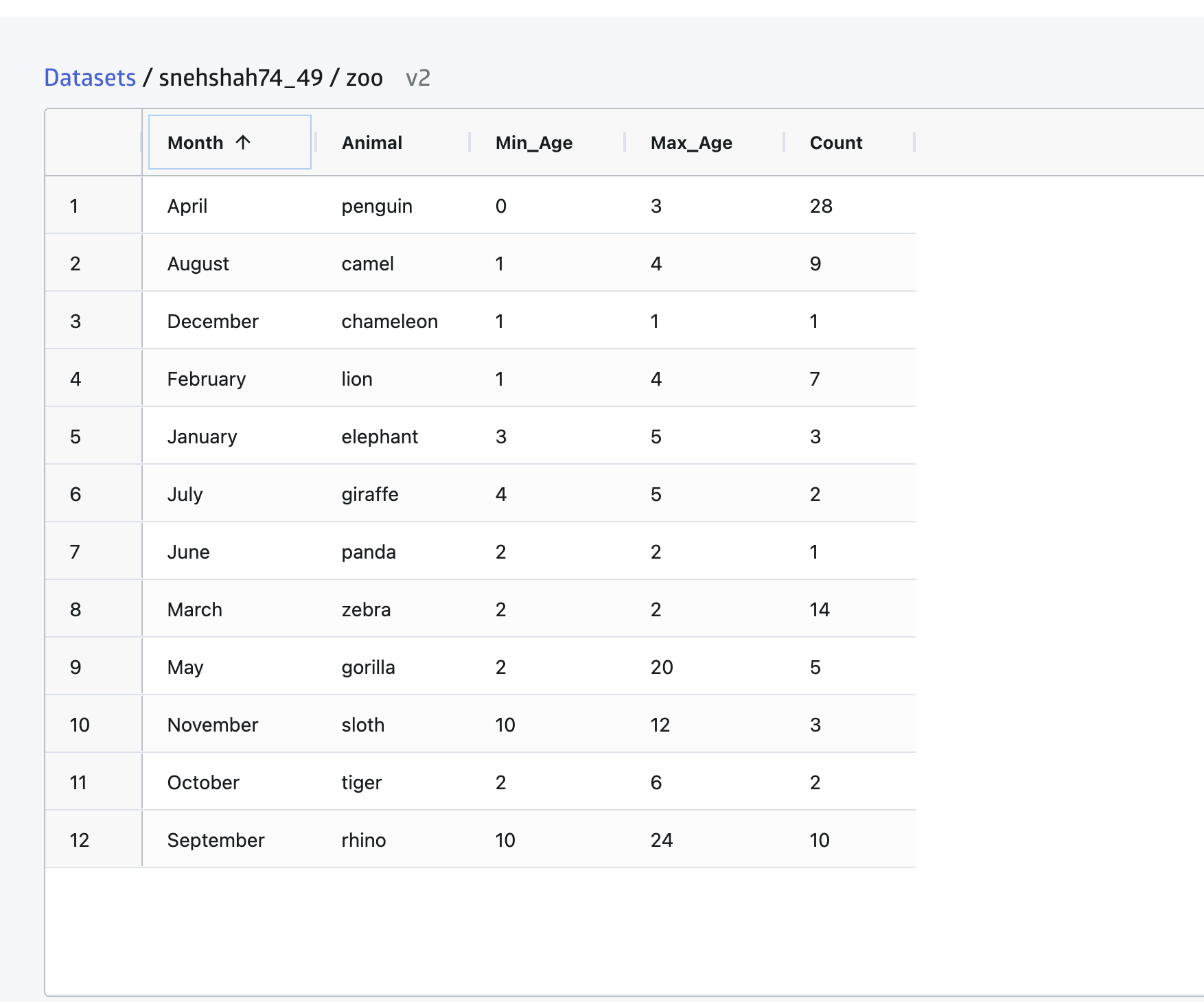1204x1002 pixels.
Task: Select row number 6
Action: pyautogui.click(x=76, y=494)
